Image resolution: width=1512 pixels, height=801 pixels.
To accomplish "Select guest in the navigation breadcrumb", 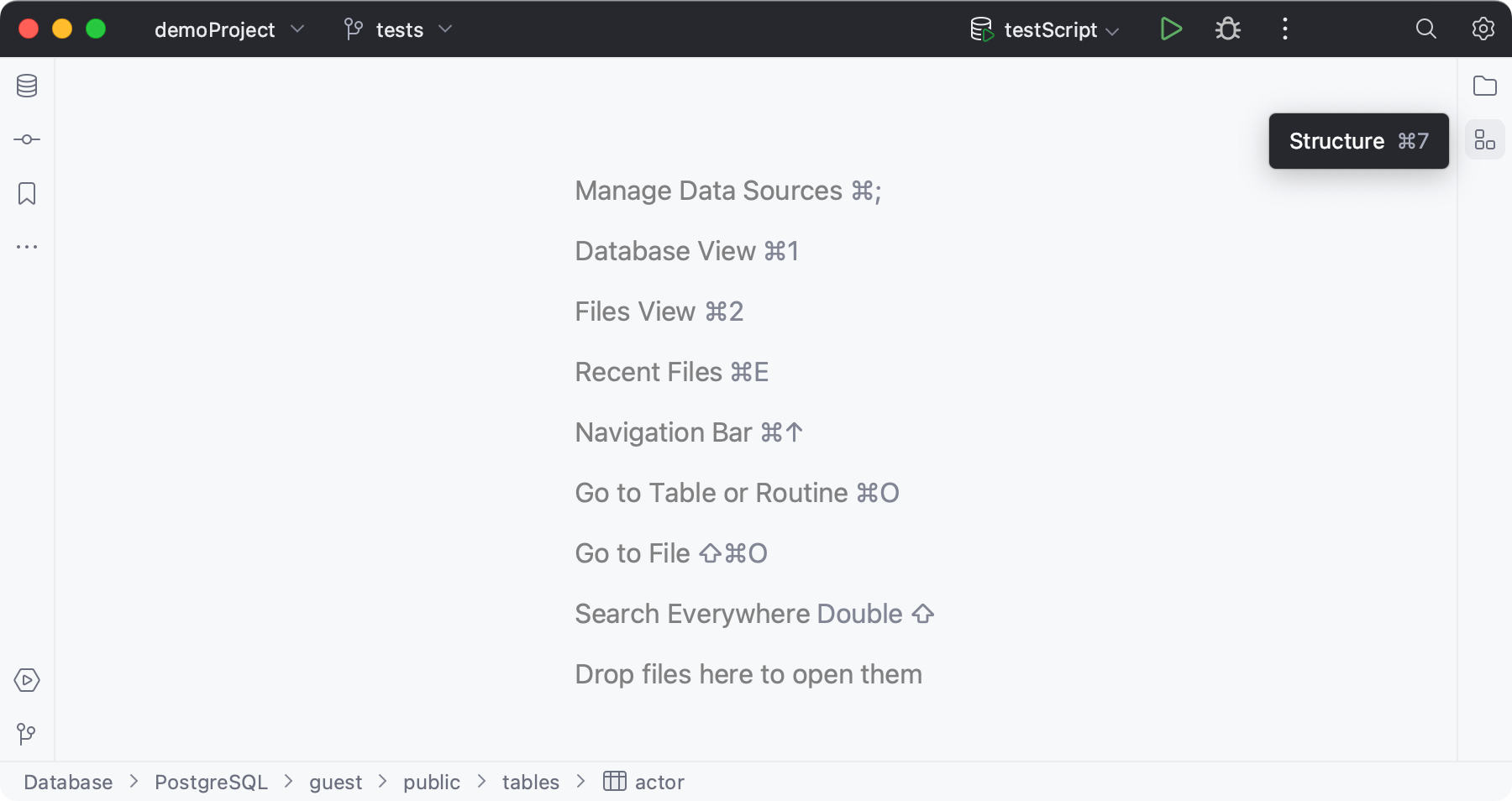I will [335, 783].
